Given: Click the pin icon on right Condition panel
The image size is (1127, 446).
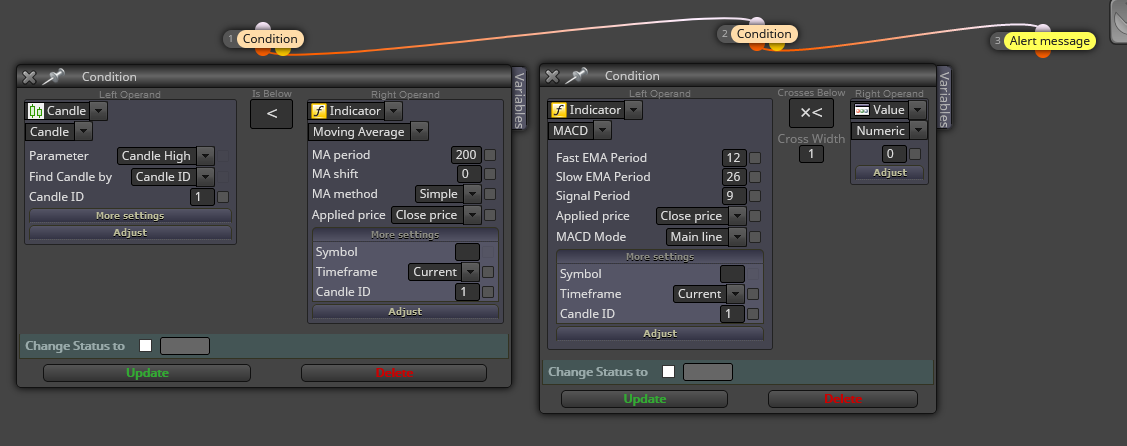Looking at the screenshot, I should 576,75.
